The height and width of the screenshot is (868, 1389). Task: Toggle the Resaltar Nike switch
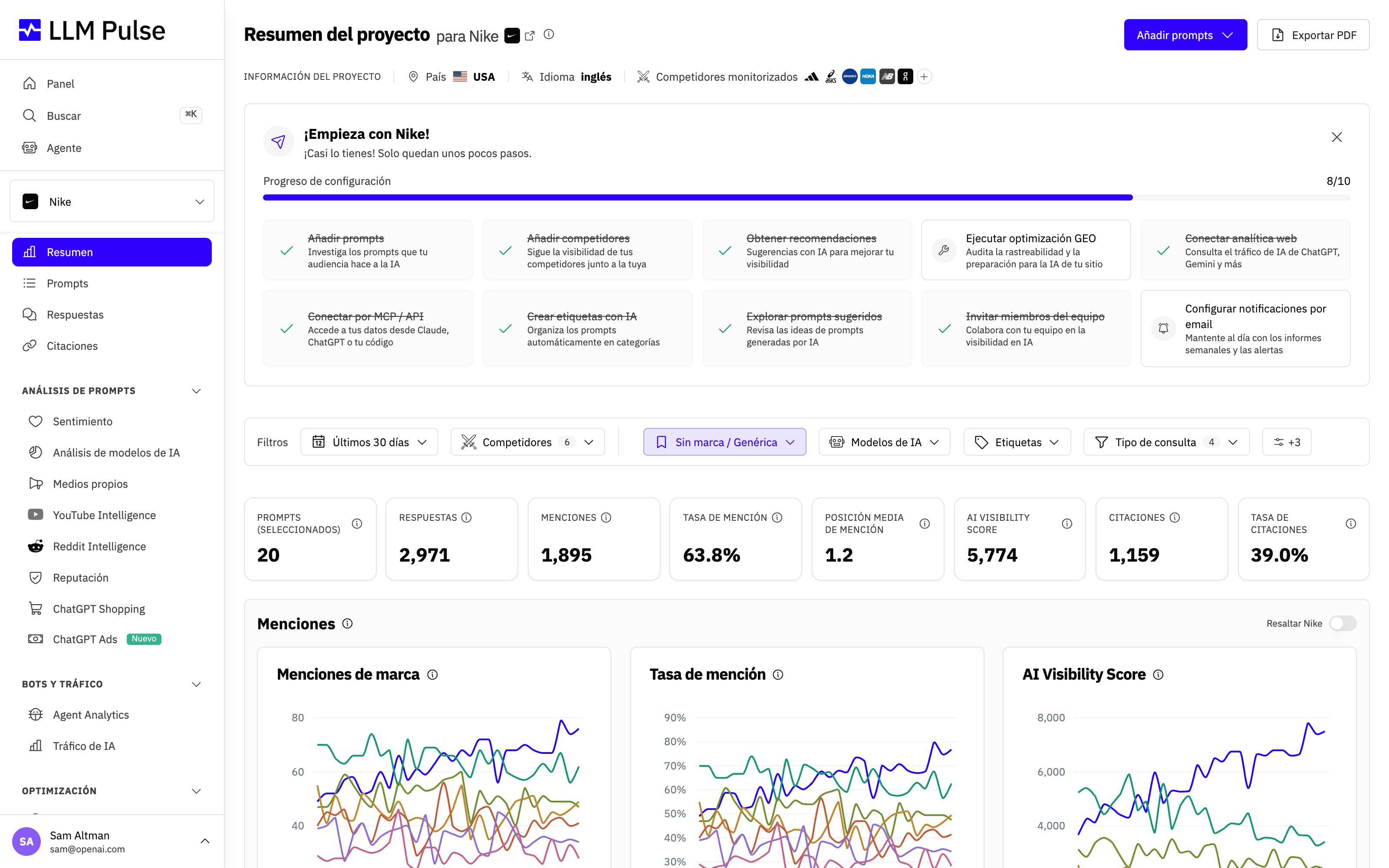tap(1343, 624)
